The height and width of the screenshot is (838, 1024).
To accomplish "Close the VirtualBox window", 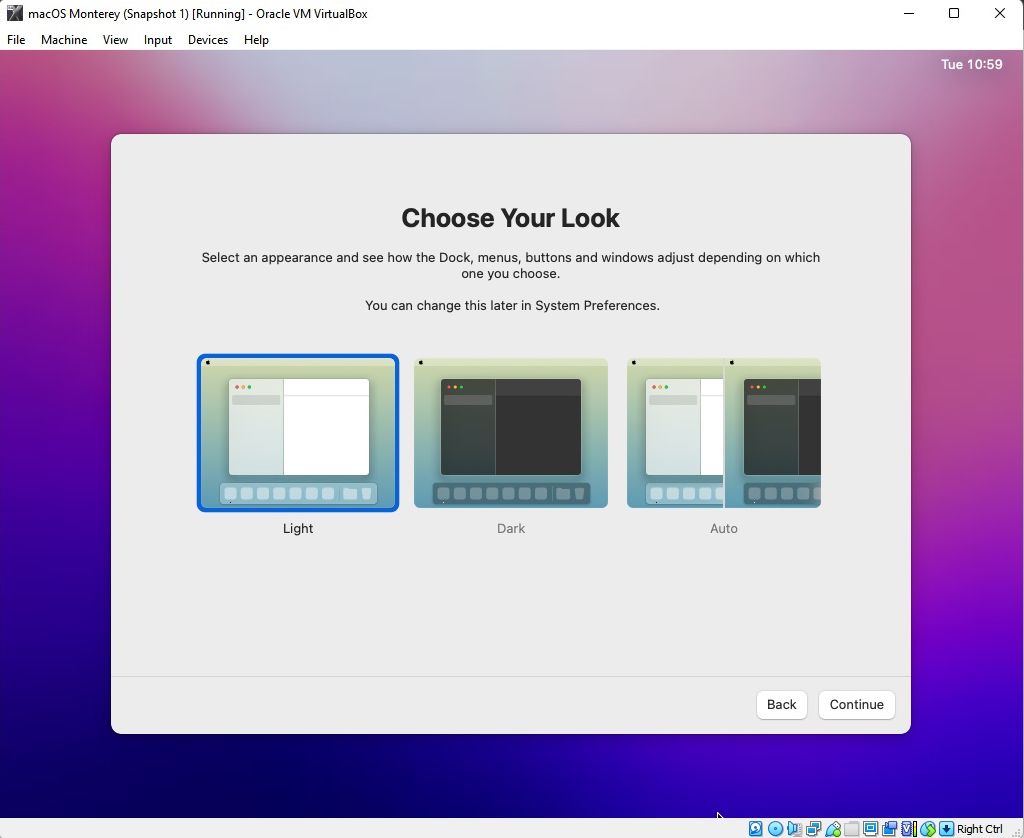I will point(1000,13).
